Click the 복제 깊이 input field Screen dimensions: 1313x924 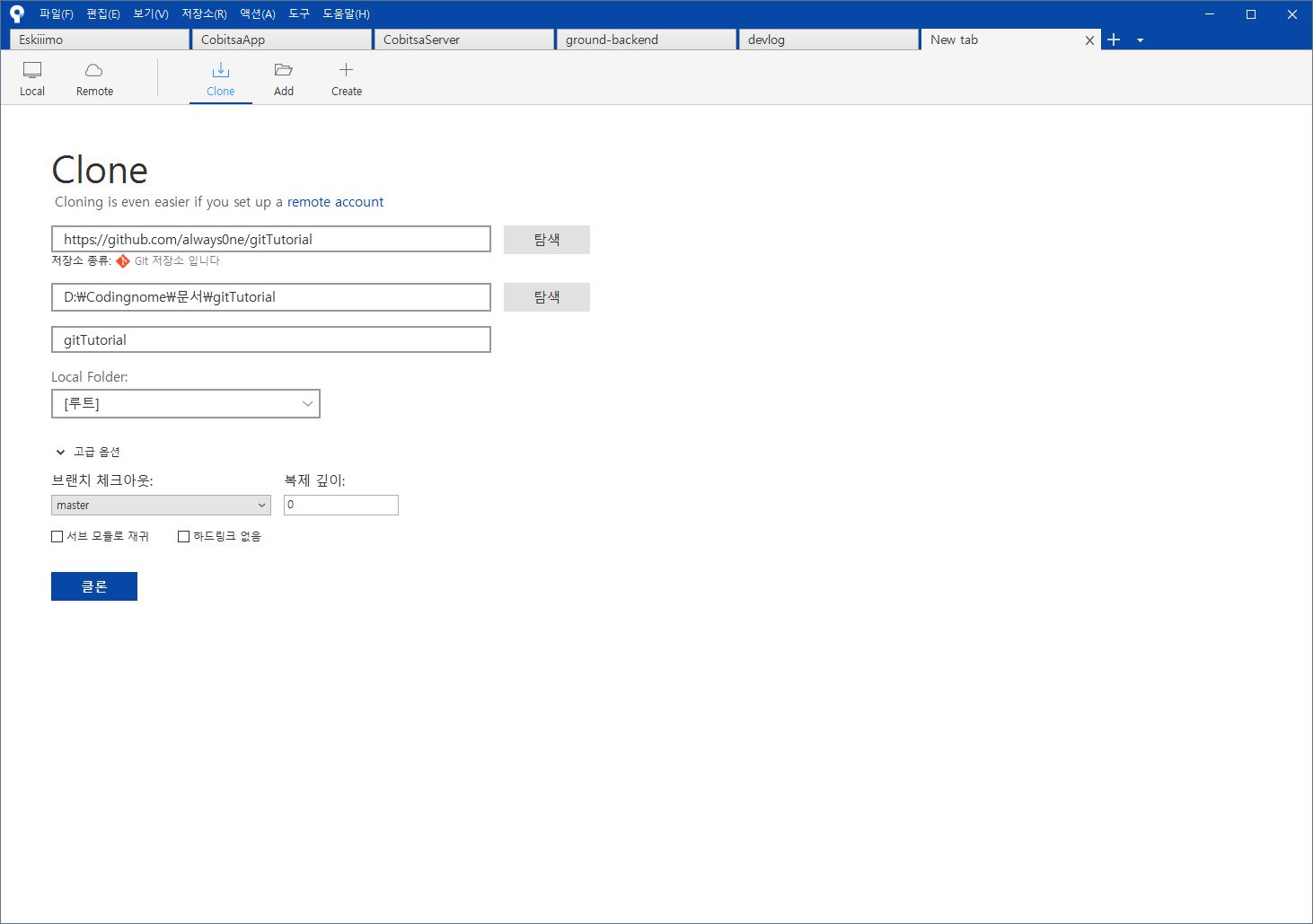341,505
